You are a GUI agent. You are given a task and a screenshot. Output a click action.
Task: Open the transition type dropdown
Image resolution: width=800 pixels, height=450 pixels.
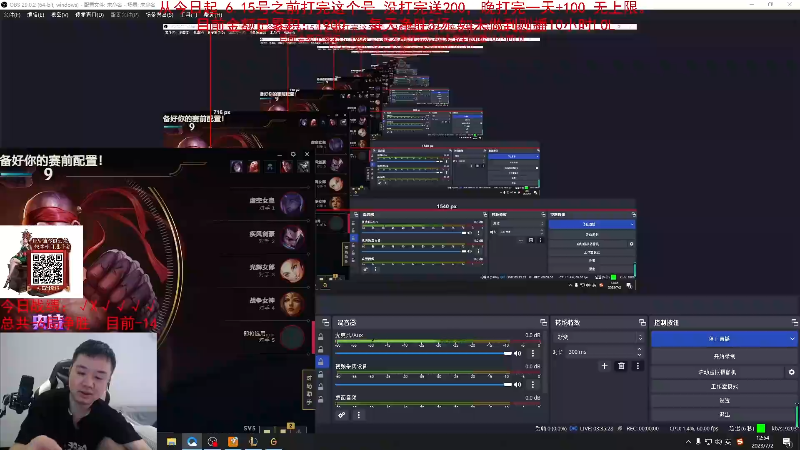(x=598, y=338)
